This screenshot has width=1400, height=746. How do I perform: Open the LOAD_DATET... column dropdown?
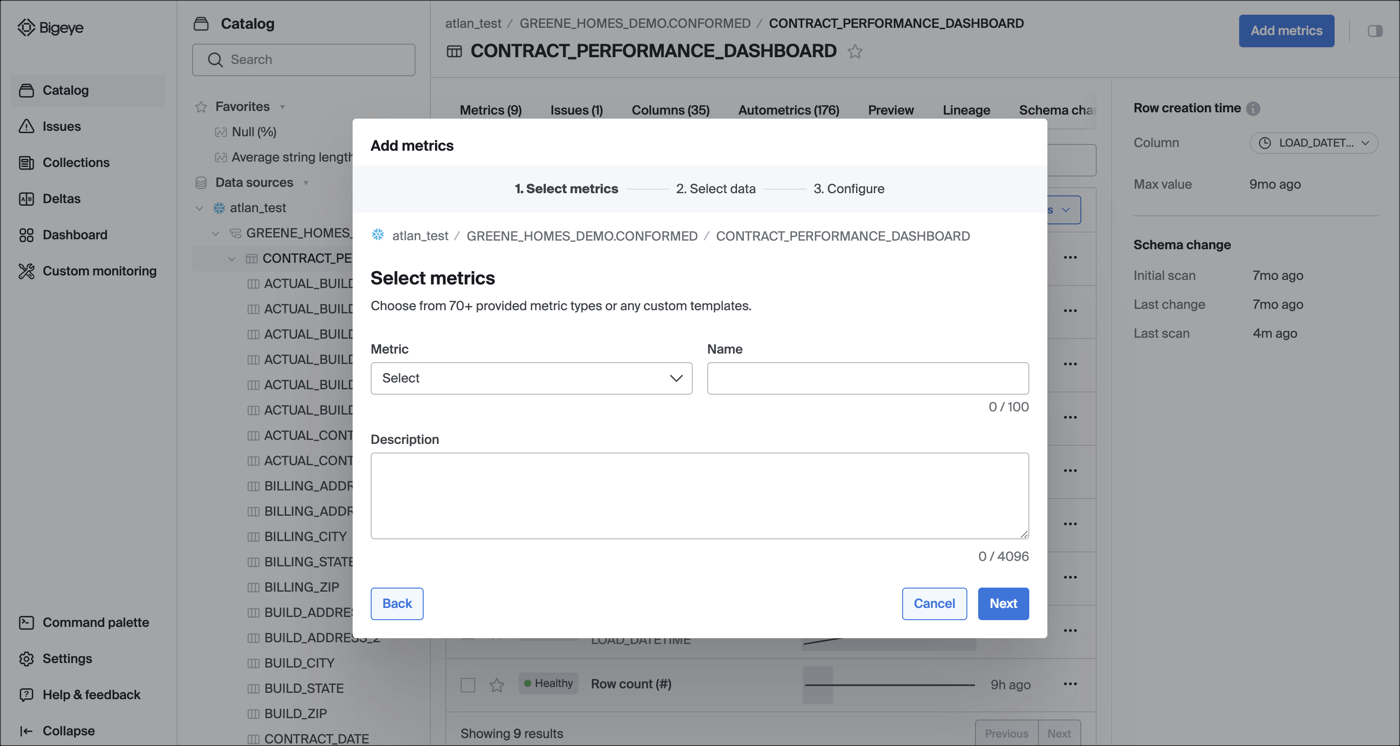1314,143
